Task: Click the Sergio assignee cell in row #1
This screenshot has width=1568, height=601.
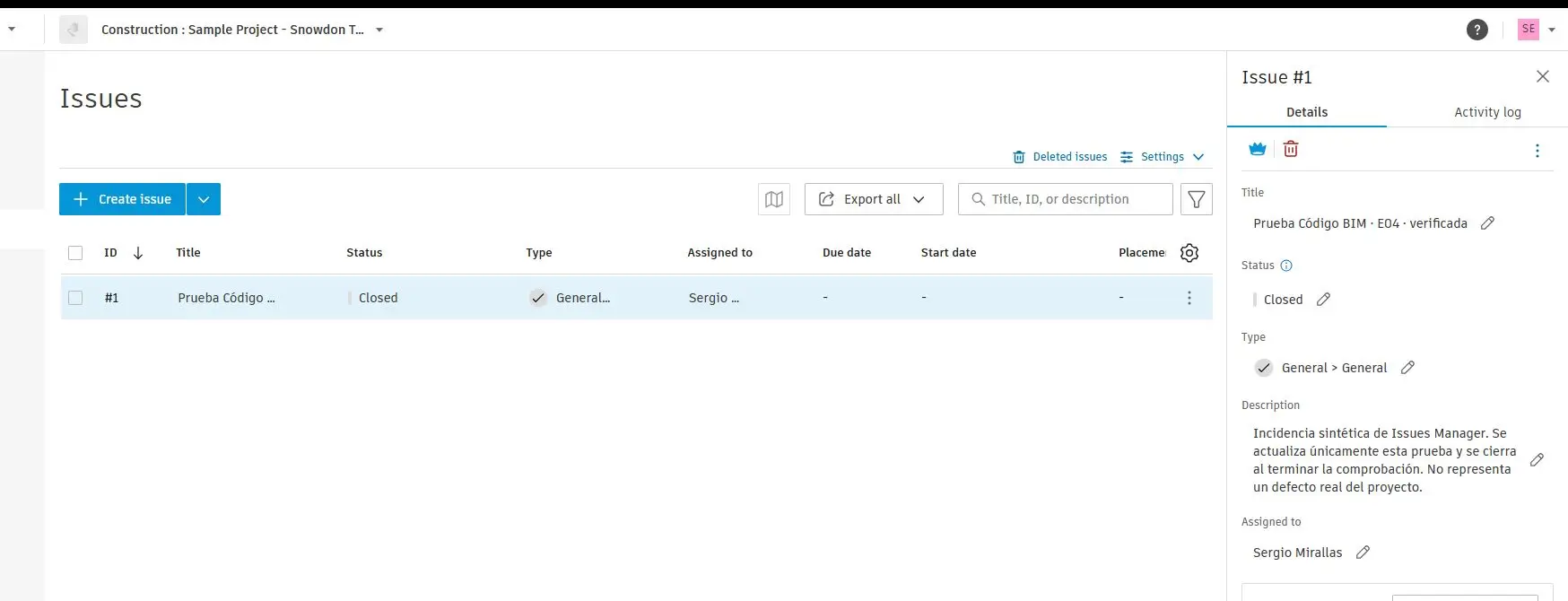Action: click(714, 298)
